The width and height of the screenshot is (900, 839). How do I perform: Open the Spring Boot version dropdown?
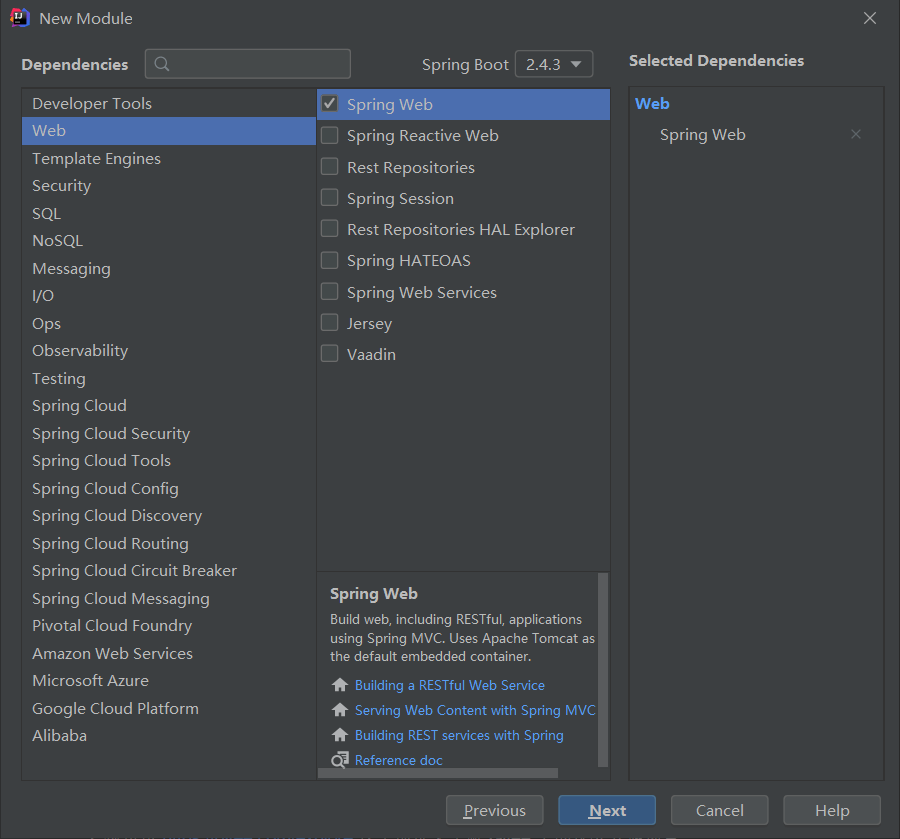(554, 64)
